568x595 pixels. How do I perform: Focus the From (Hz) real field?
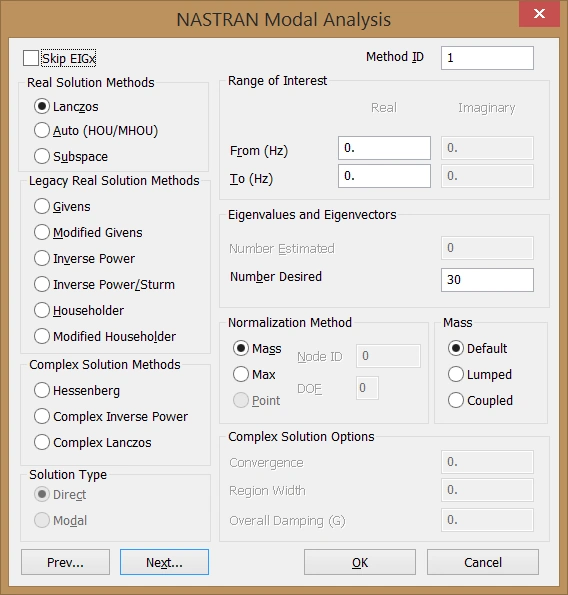click(384, 148)
